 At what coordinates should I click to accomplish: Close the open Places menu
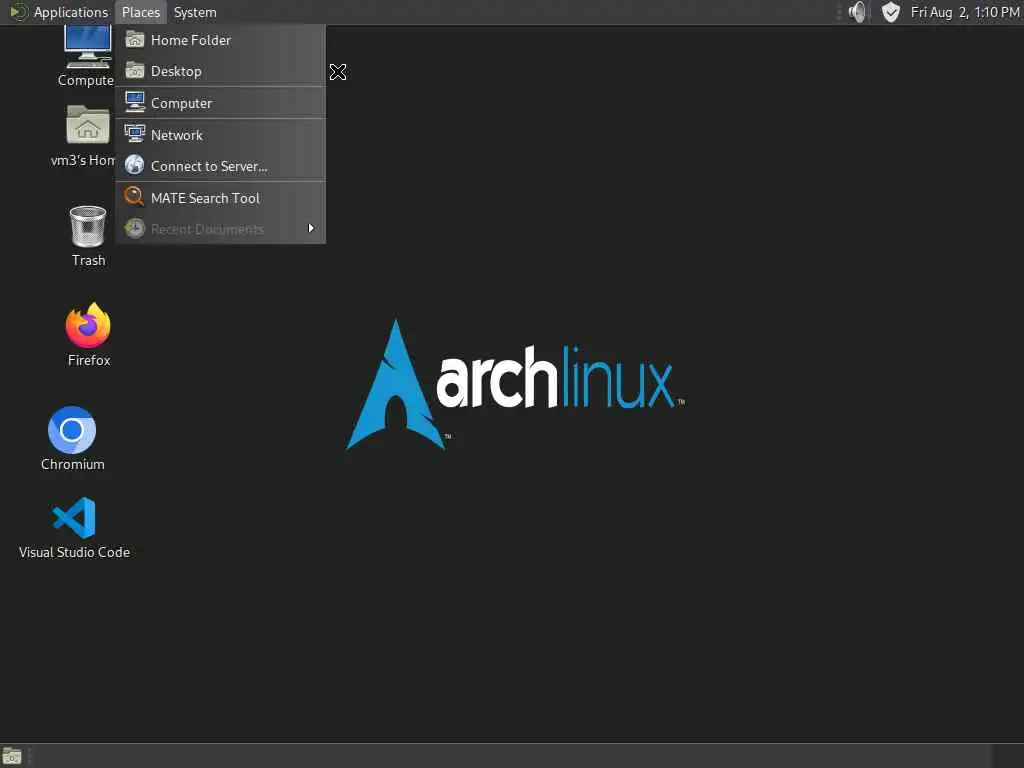point(140,12)
